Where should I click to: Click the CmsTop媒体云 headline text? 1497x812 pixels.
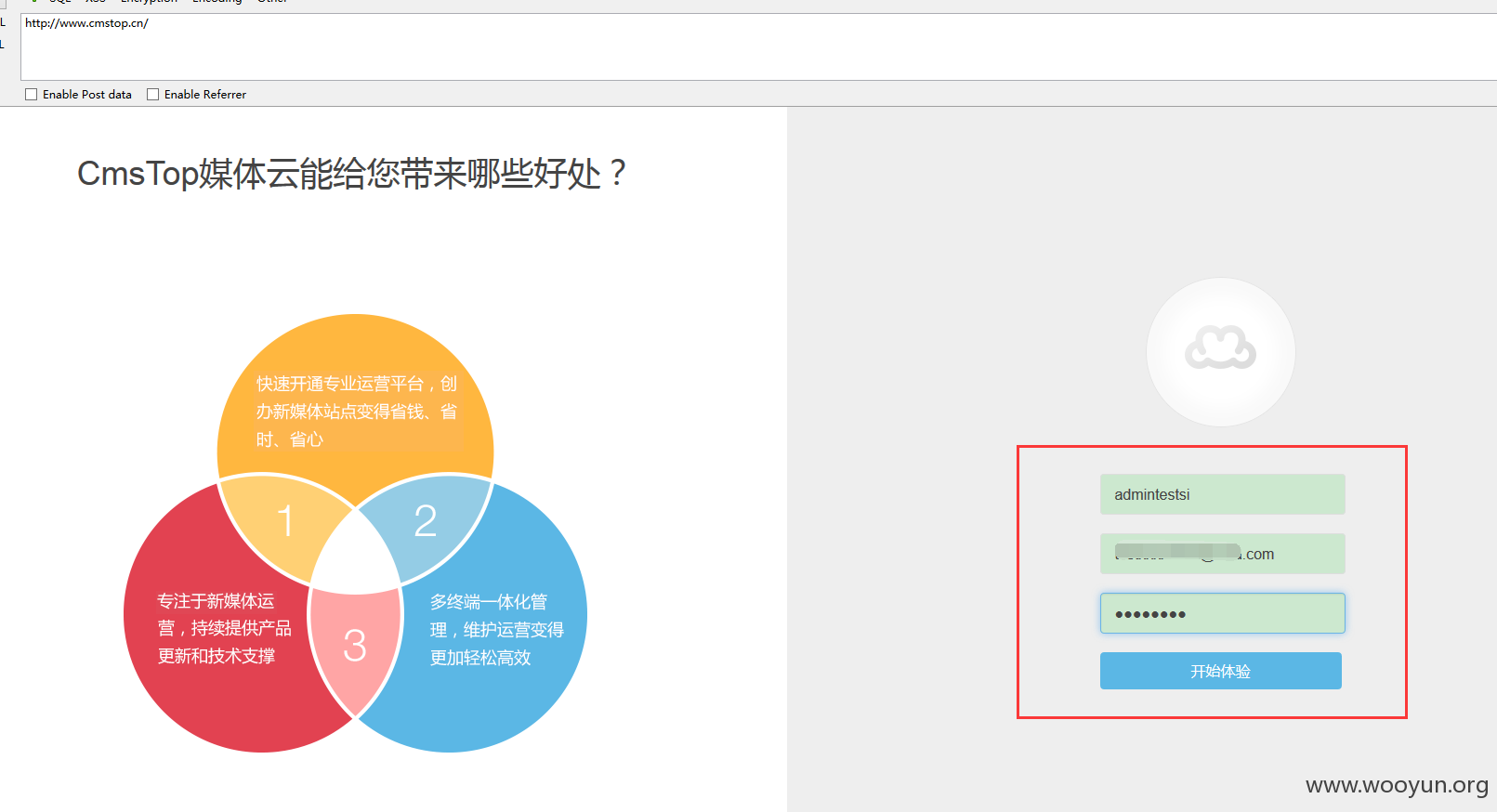point(351,174)
